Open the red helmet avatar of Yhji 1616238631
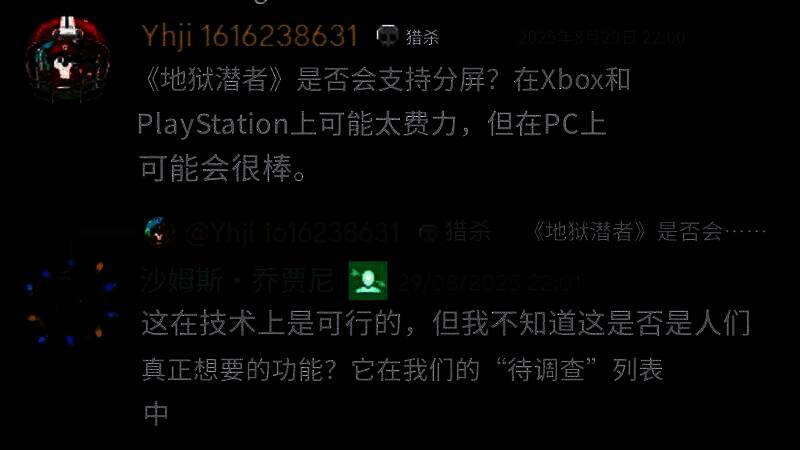The height and width of the screenshot is (450, 800). coord(68,59)
